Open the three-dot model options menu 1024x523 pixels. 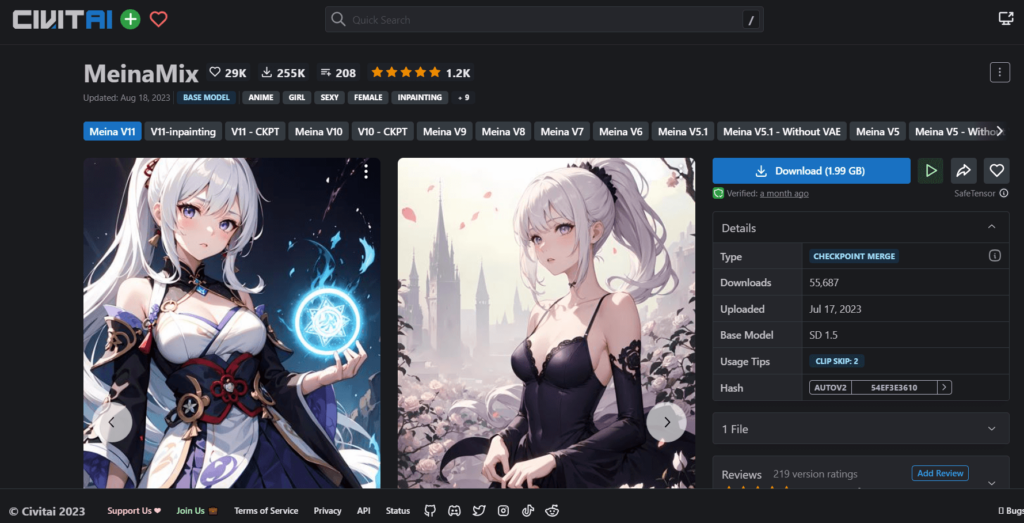[999, 72]
